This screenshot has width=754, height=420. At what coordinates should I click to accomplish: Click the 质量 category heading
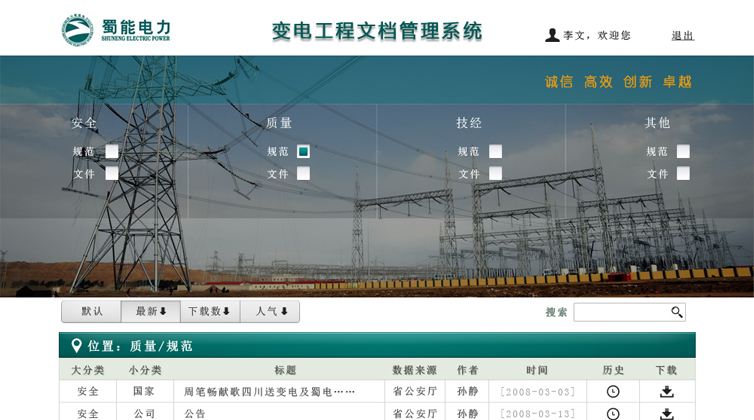pyautogui.click(x=279, y=123)
